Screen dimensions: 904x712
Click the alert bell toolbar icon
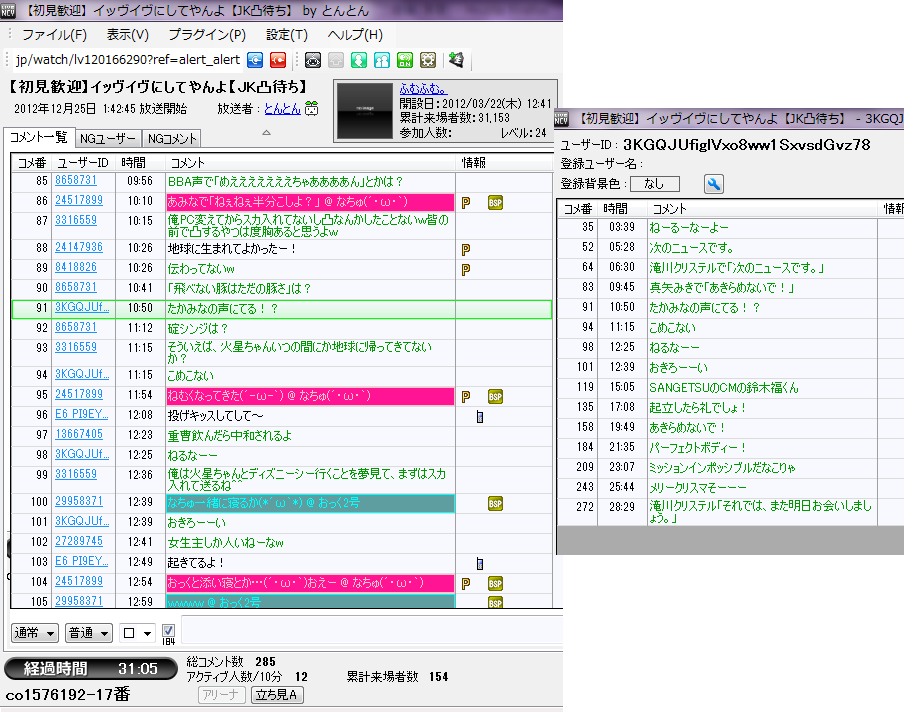pos(457,59)
